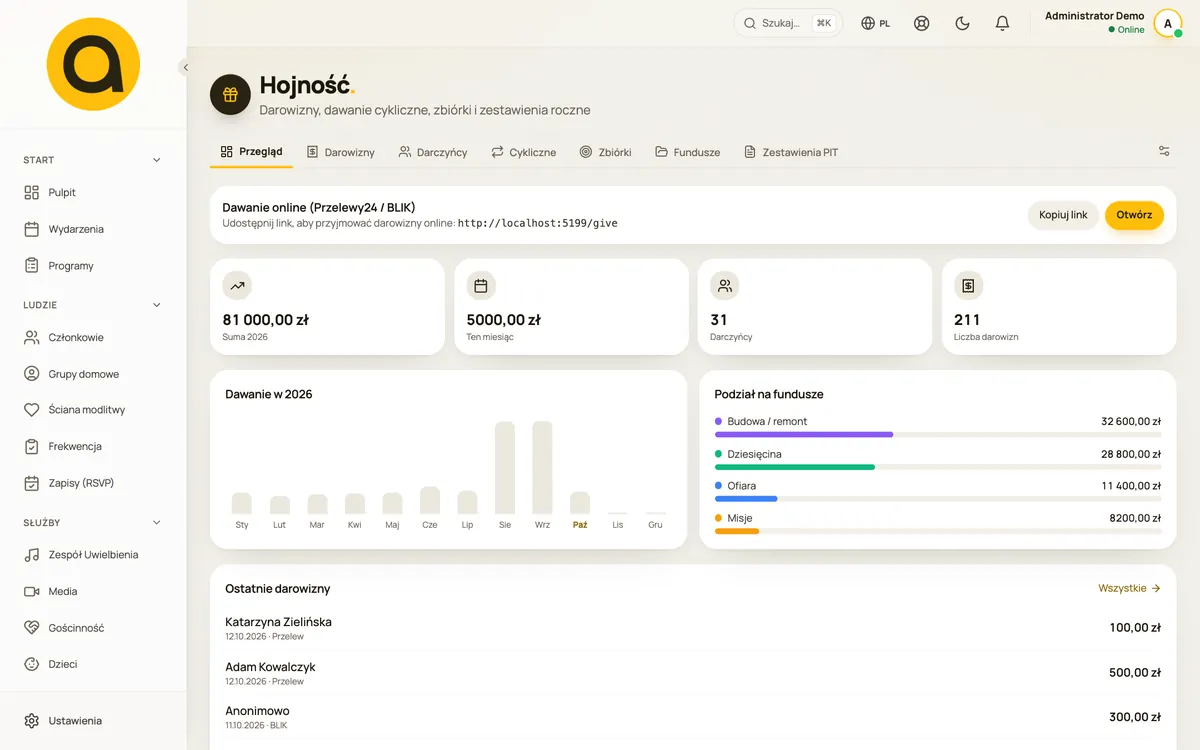Screen dimensions: 1200x750
Task: Click the Zespół Uwielbienia music icon
Action: tap(32, 555)
